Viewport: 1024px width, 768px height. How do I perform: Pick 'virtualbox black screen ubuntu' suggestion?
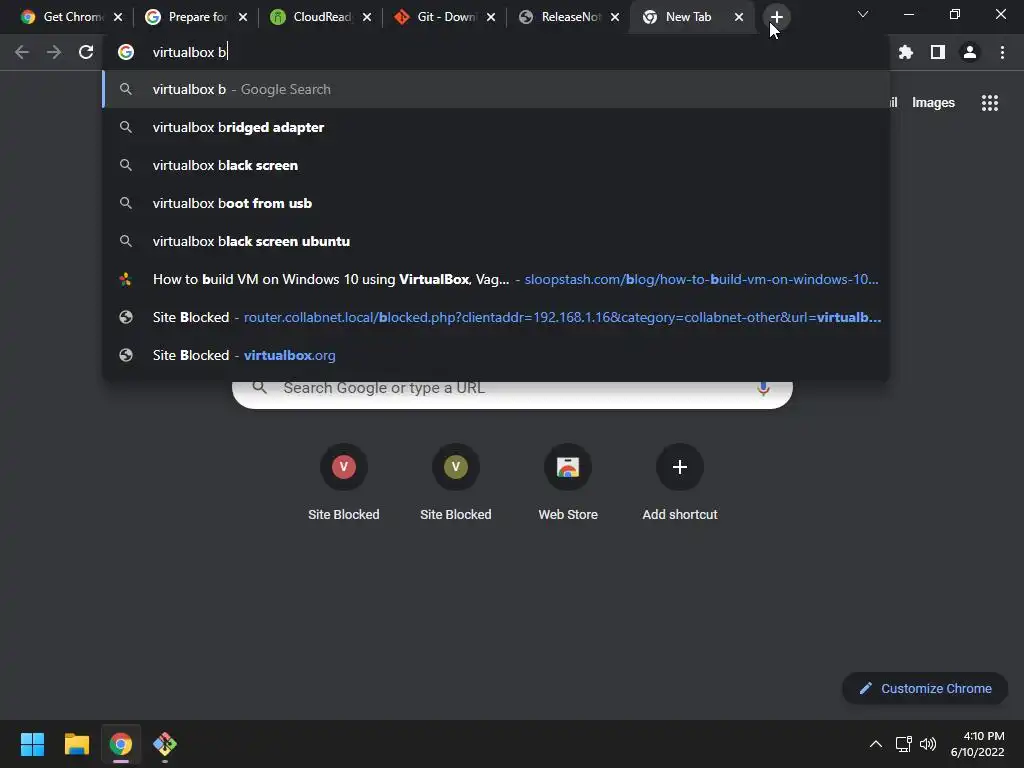pos(496,241)
